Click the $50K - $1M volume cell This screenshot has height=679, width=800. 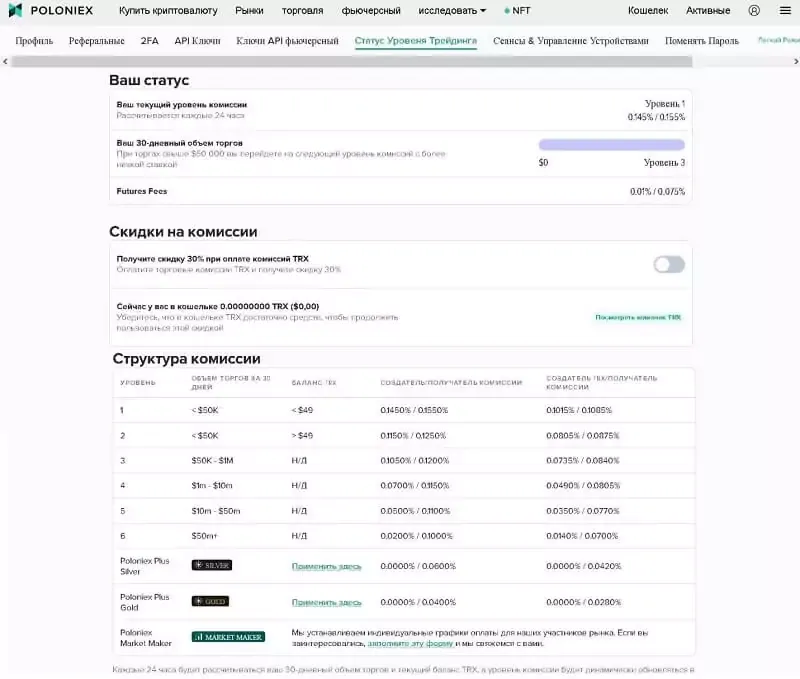(x=212, y=461)
